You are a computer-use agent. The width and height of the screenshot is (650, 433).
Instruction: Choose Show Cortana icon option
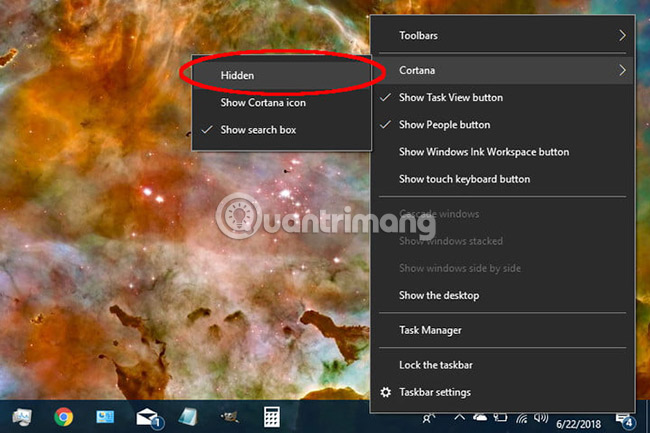(x=281, y=103)
